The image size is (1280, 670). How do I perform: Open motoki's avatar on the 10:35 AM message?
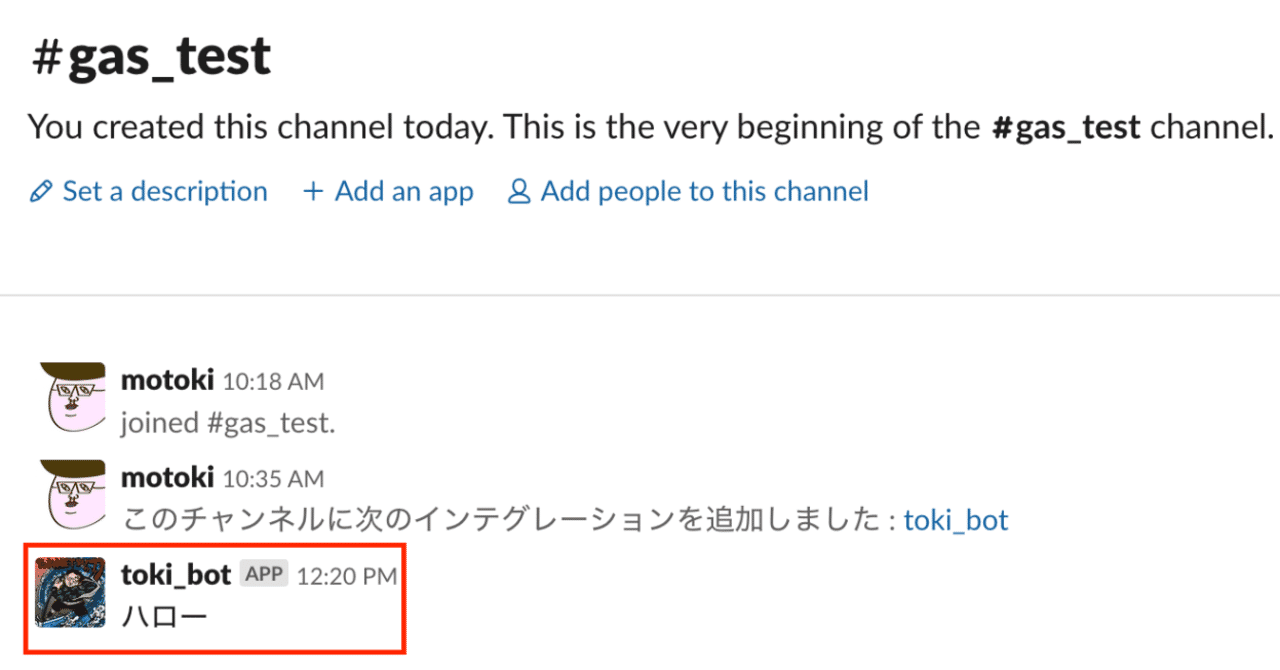[72, 495]
